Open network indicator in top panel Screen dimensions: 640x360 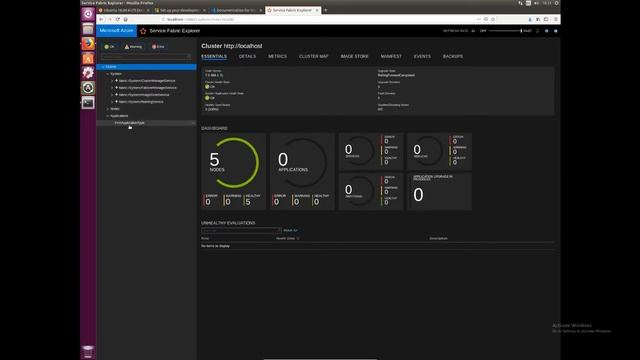click(520, 3)
